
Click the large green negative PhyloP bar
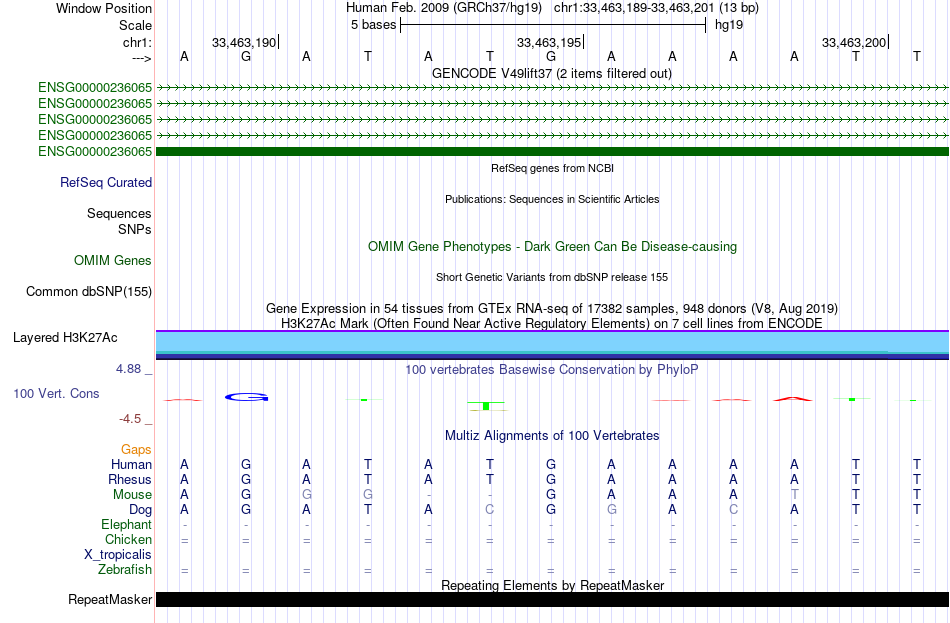[x=486, y=405]
